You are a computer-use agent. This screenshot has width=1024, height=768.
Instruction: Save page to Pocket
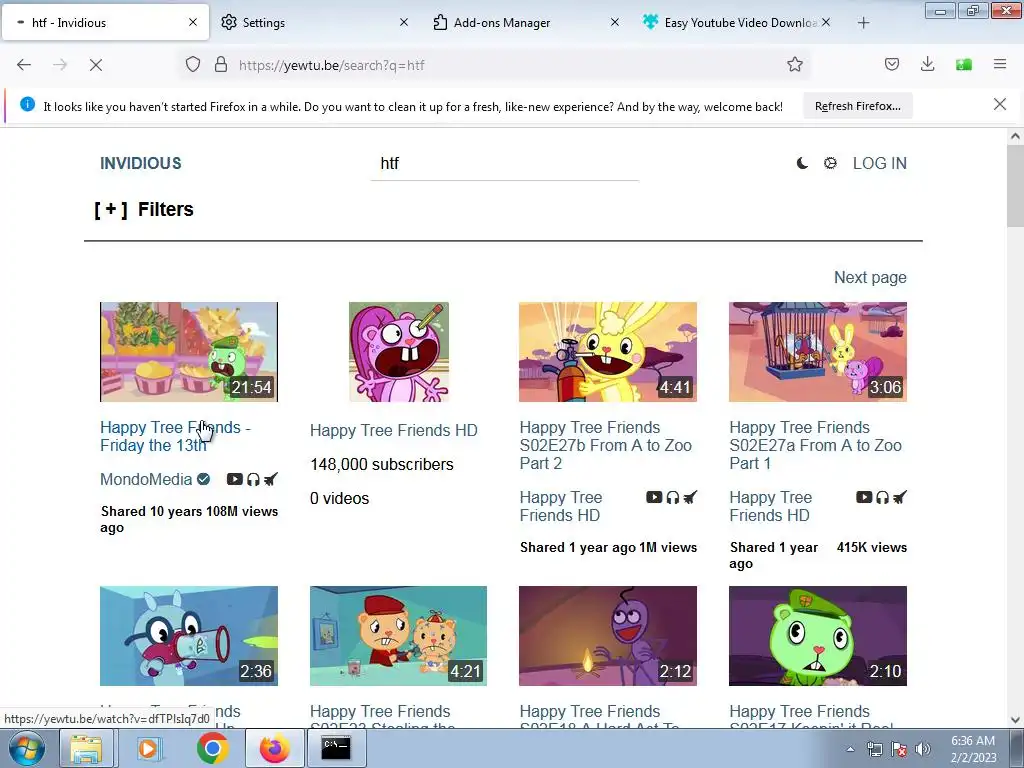pos(891,65)
